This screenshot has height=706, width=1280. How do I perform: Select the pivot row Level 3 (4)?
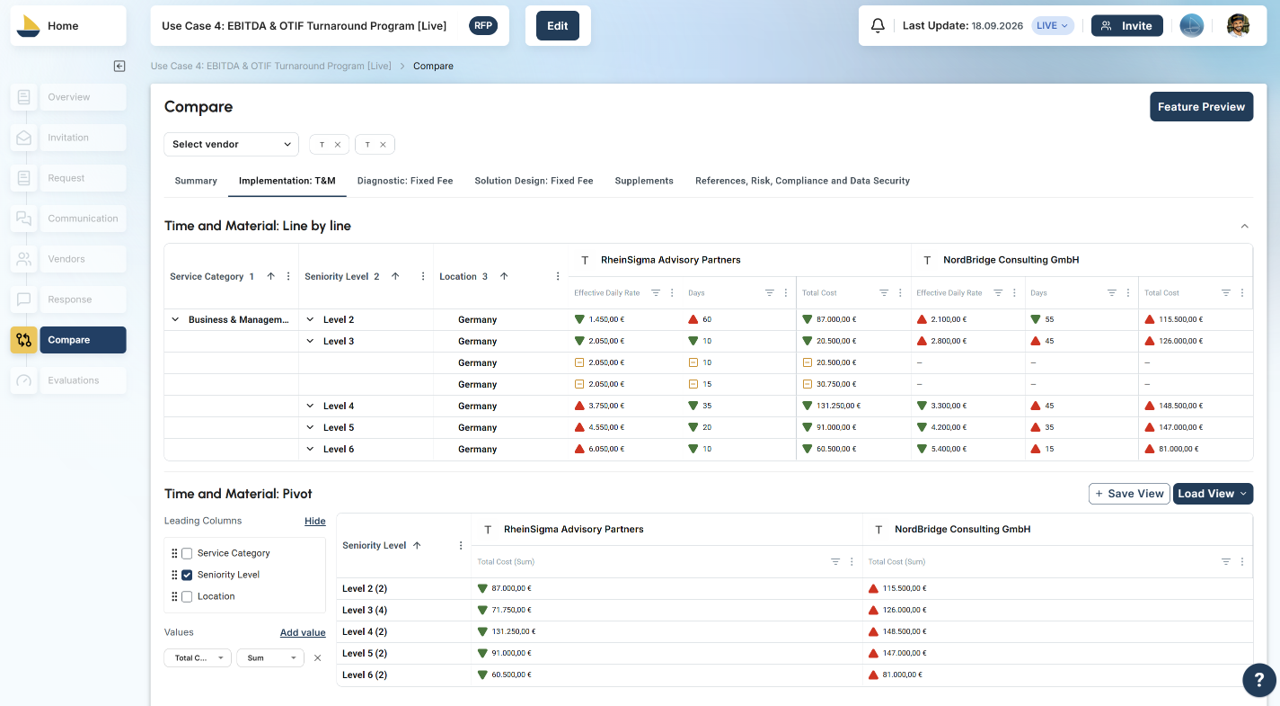click(x=794, y=610)
